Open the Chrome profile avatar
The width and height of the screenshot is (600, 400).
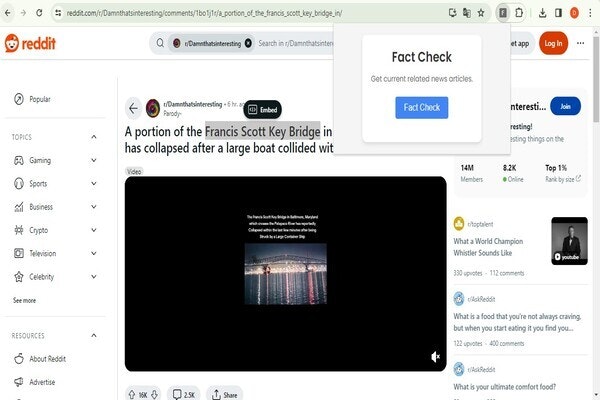click(574, 13)
